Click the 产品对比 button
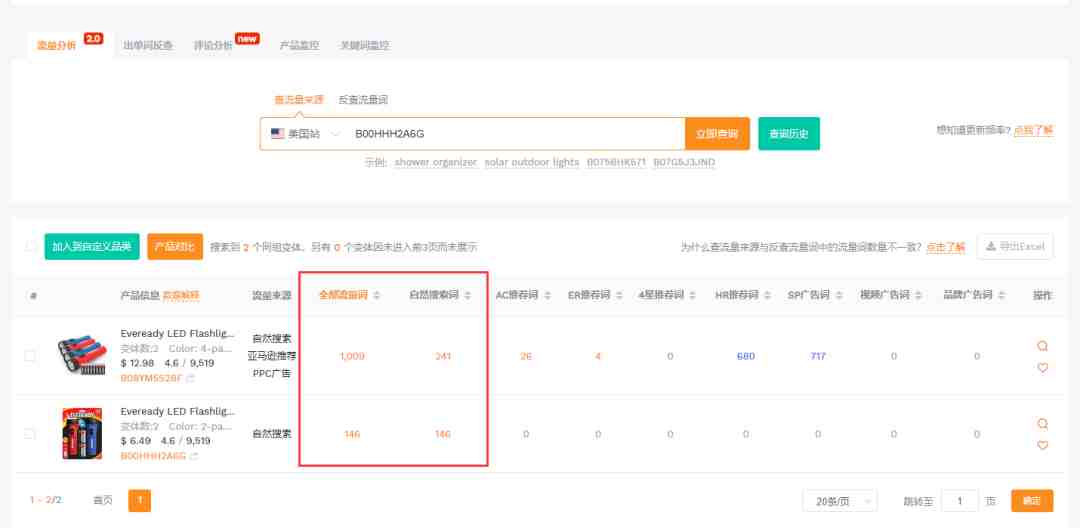This screenshot has height=528, width=1080. click(175, 246)
